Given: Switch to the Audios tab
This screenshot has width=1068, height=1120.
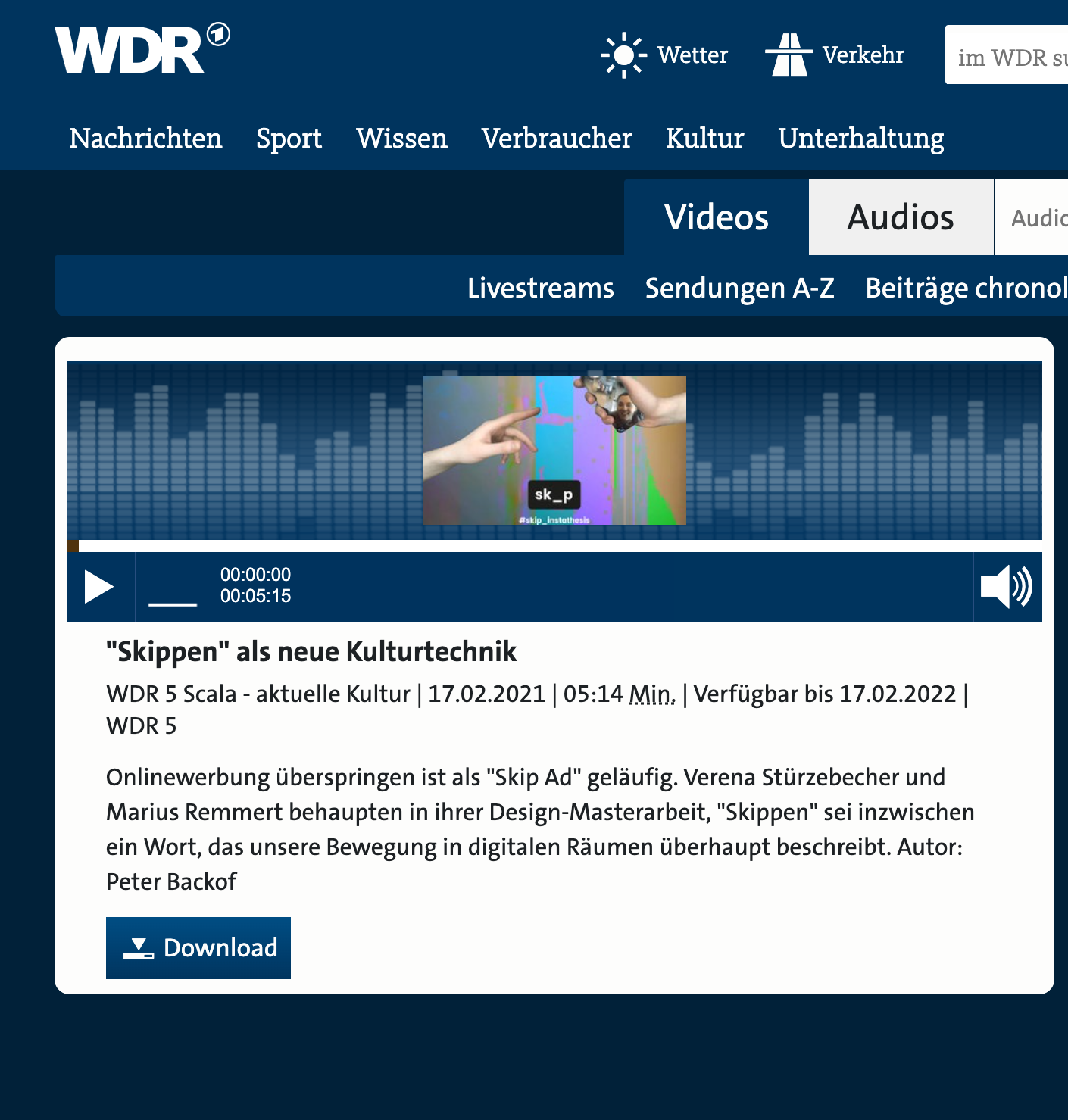Looking at the screenshot, I should [901, 217].
